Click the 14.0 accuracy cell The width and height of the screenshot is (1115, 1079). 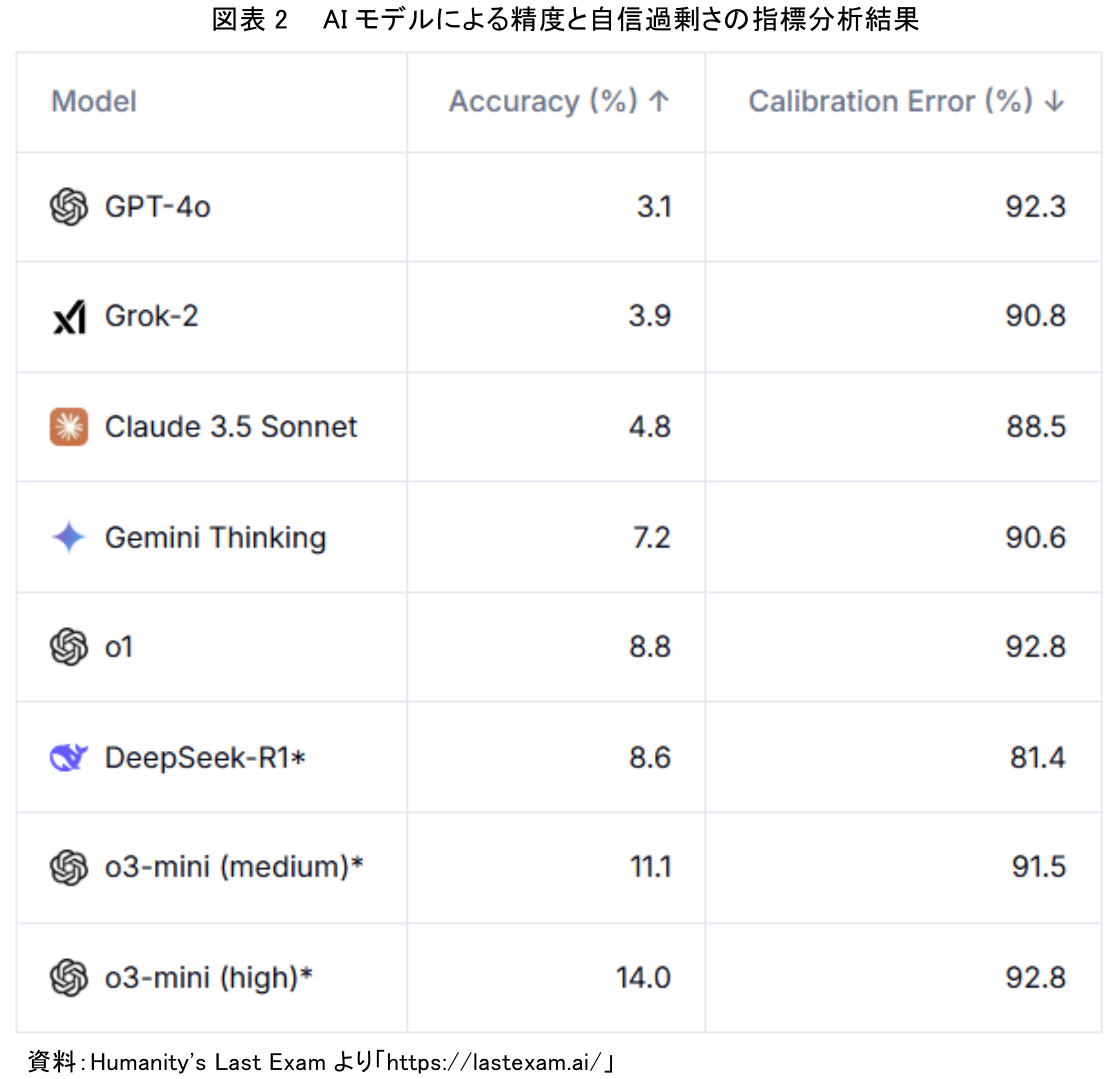point(643,976)
